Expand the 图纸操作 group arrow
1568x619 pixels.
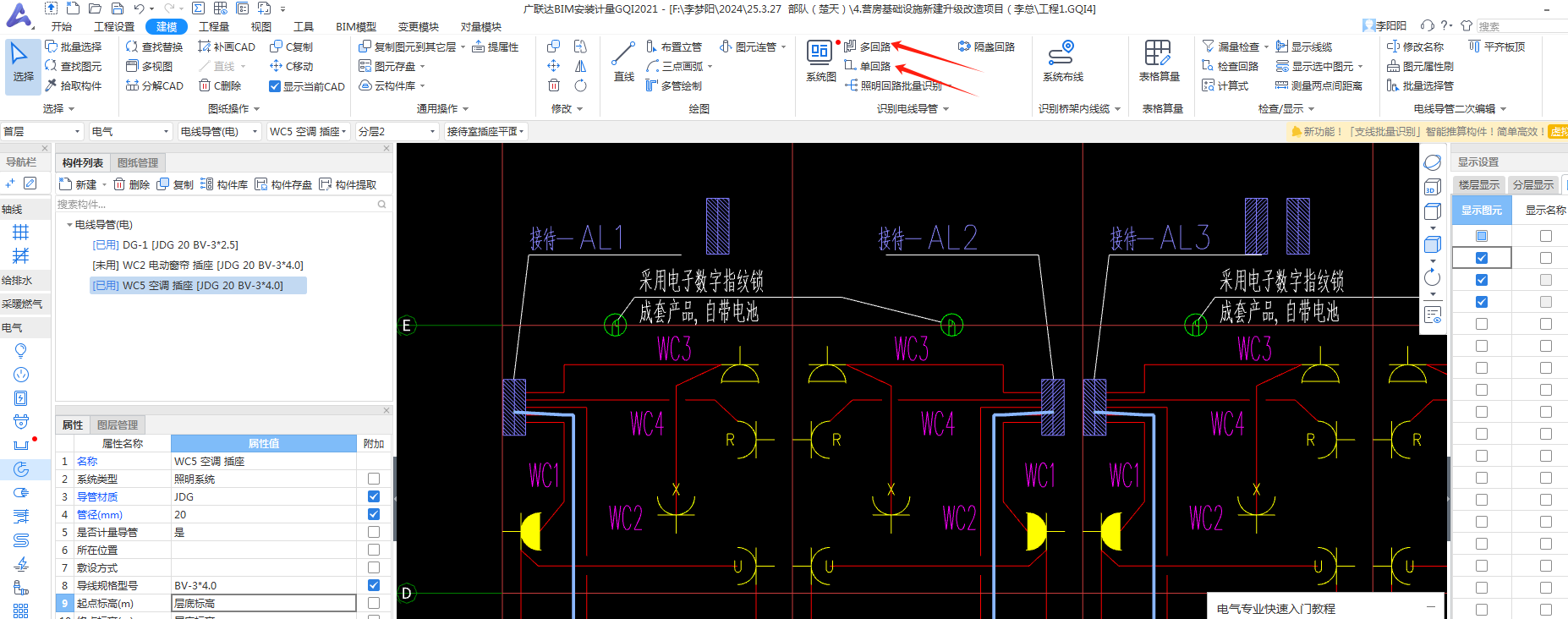coord(256,109)
